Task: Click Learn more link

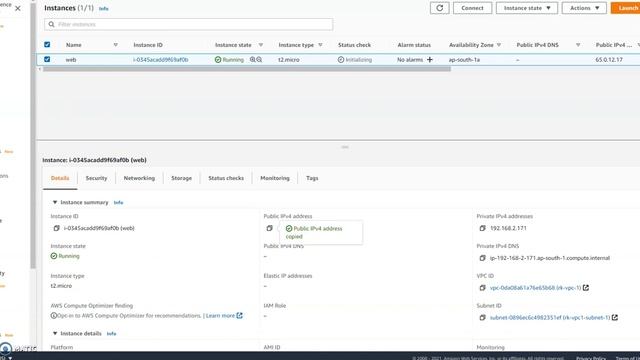Action: 220,316
